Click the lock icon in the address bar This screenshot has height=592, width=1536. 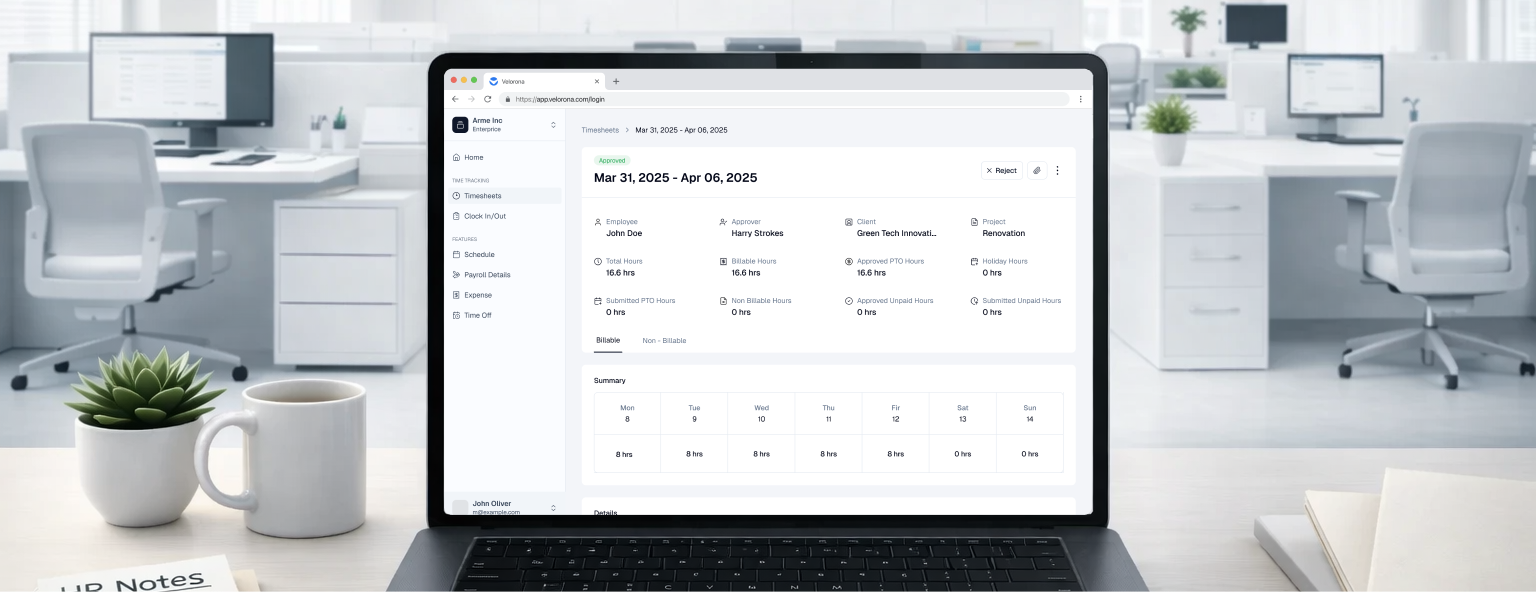click(x=508, y=99)
